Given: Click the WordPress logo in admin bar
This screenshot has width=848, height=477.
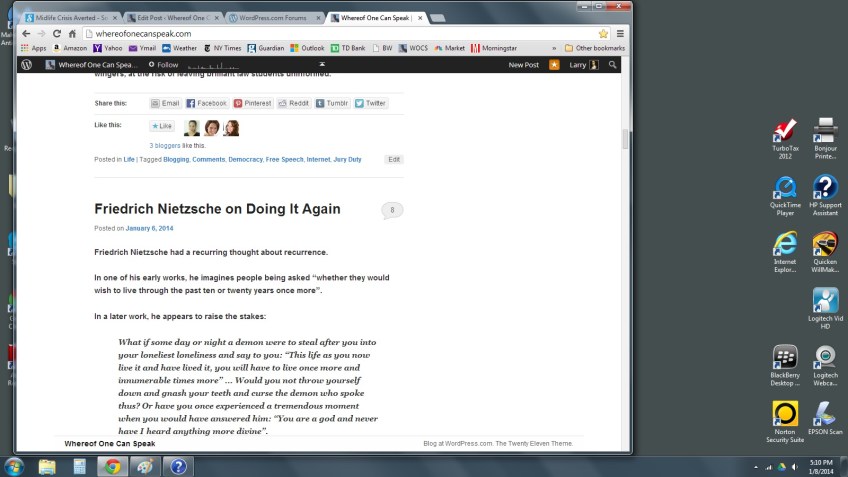Looking at the screenshot, I should click(x=26, y=65).
